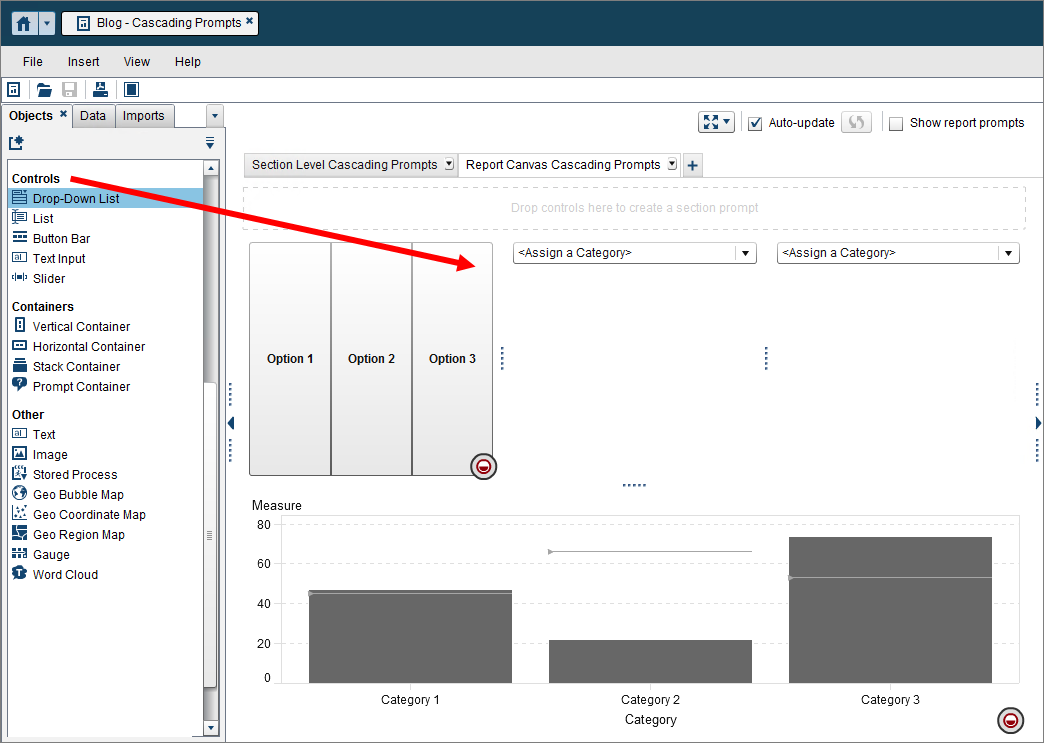The height and width of the screenshot is (743, 1044).
Task: Open the left Assign a Category dropdown
Action: pyautogui.click(x=746, y=253)
